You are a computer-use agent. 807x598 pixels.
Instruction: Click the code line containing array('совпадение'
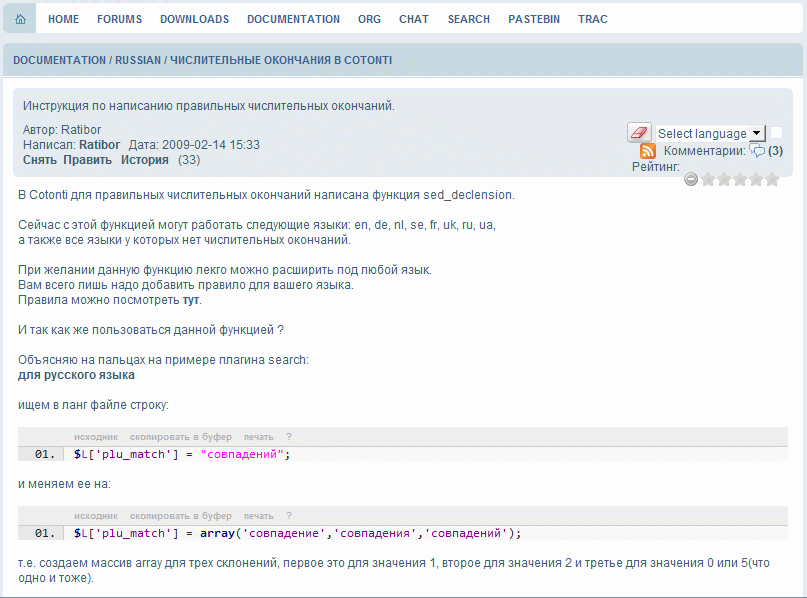pyautogui.click(x=297, y=533)
